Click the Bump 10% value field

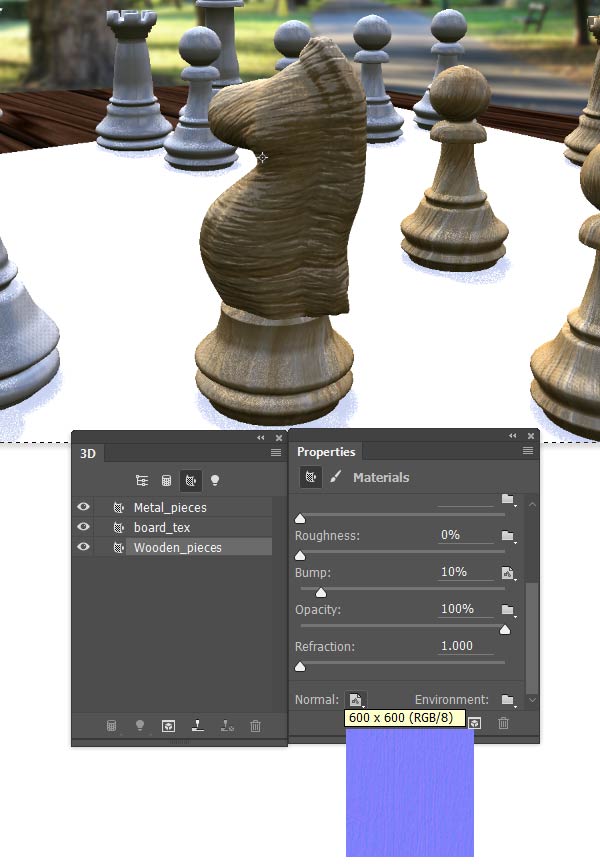tap(465, 572)
